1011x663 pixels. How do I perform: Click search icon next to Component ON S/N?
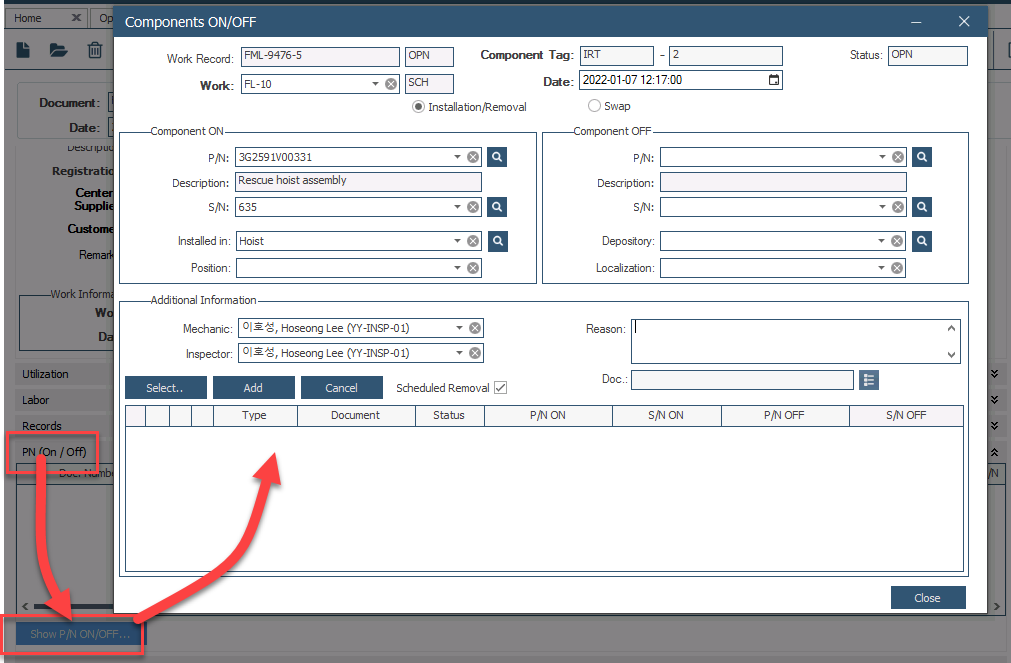pyautogui.click(x=497, y=207)
